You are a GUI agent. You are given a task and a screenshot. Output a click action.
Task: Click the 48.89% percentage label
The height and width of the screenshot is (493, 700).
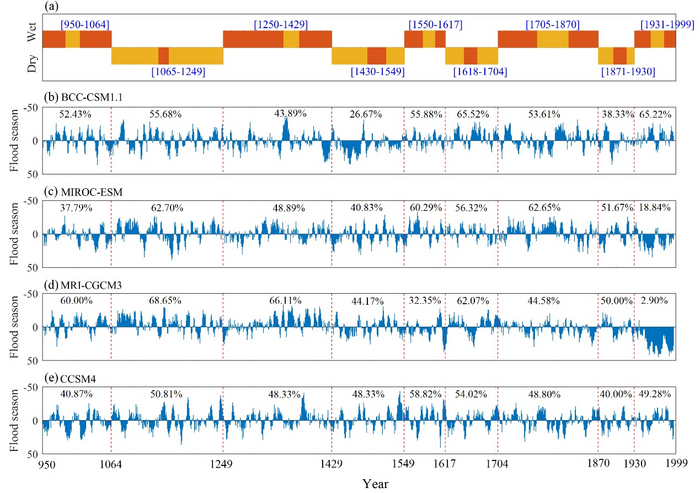click(289, 208)
